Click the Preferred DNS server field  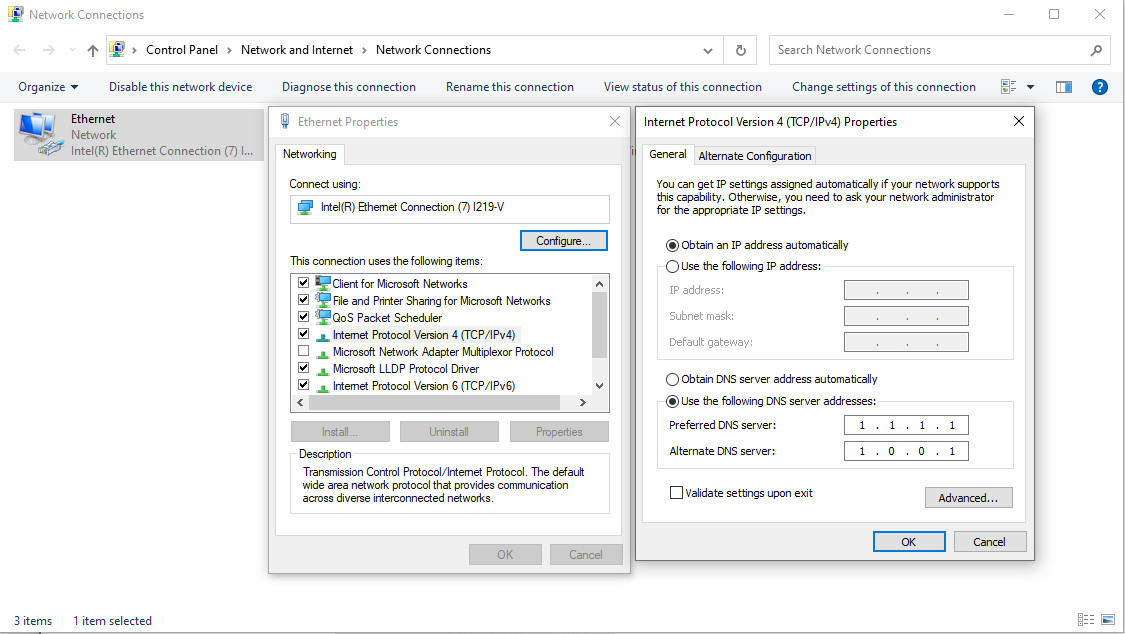906,425
